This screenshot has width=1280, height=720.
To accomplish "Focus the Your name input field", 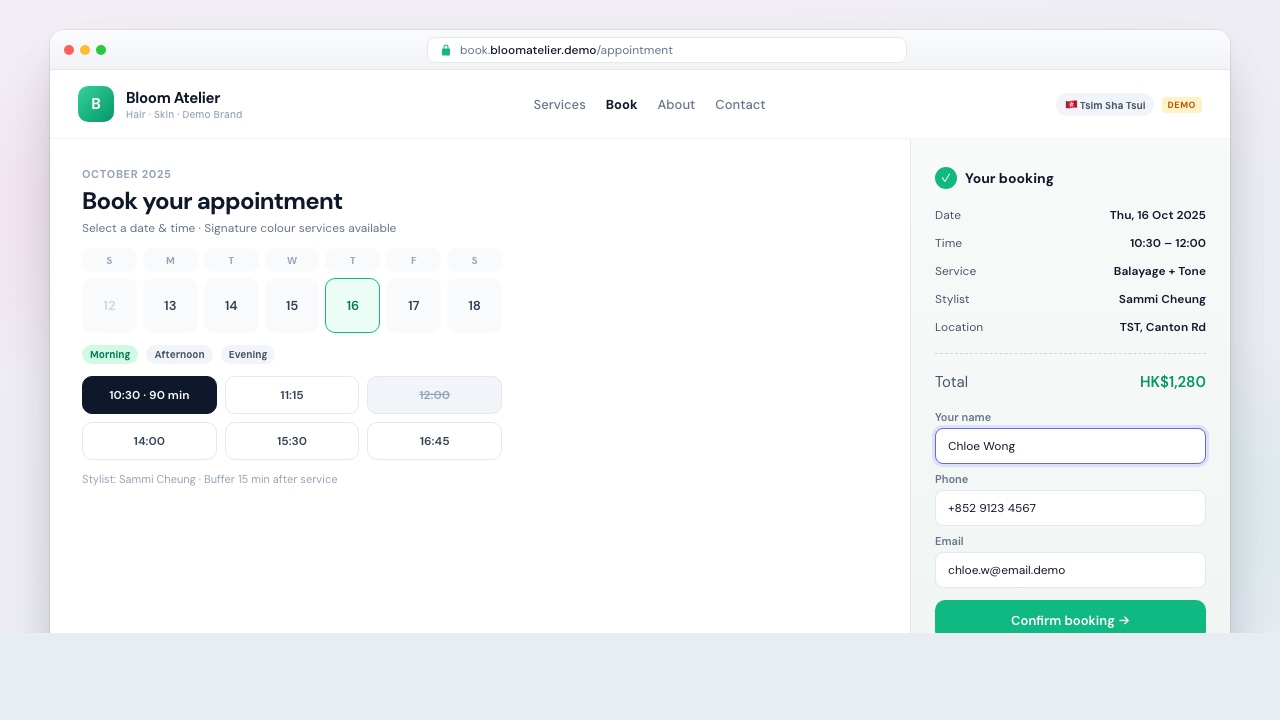I will click(1070, 446).
